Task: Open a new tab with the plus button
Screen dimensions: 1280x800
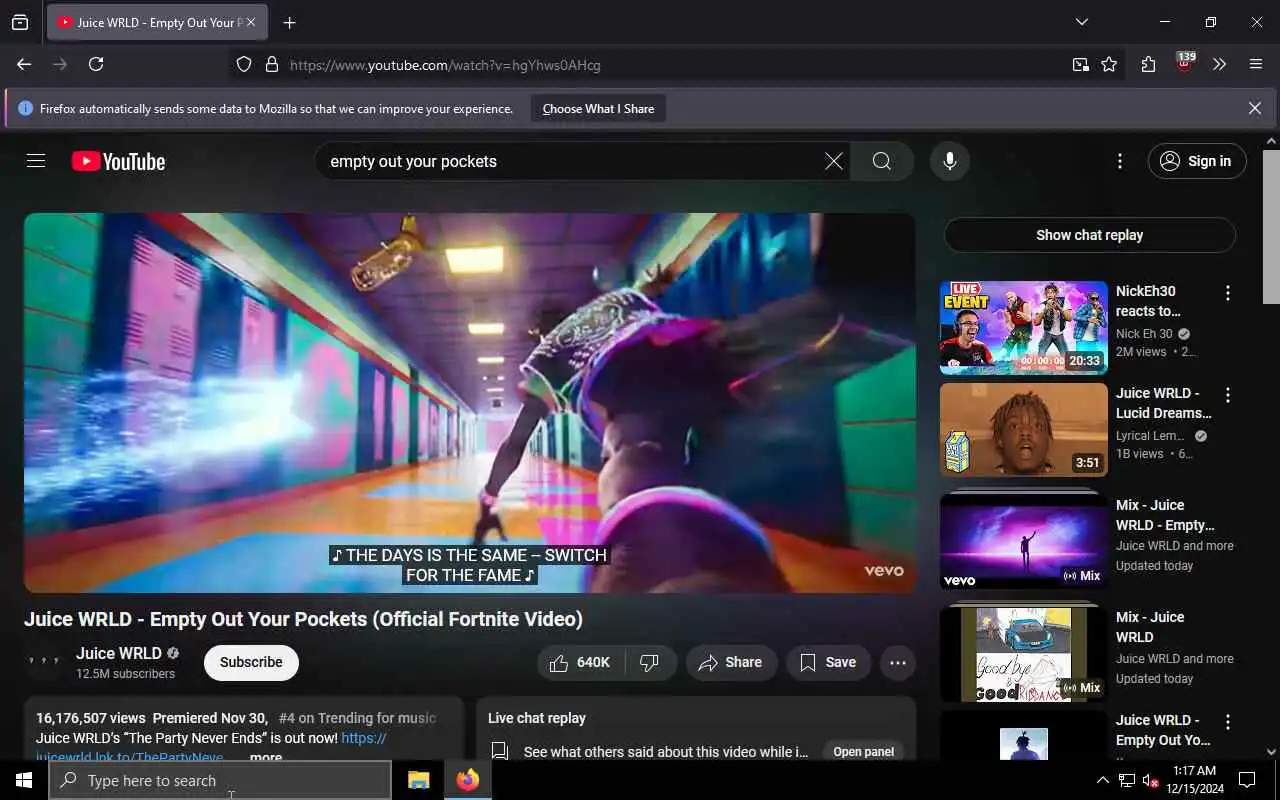Action: 290,22
